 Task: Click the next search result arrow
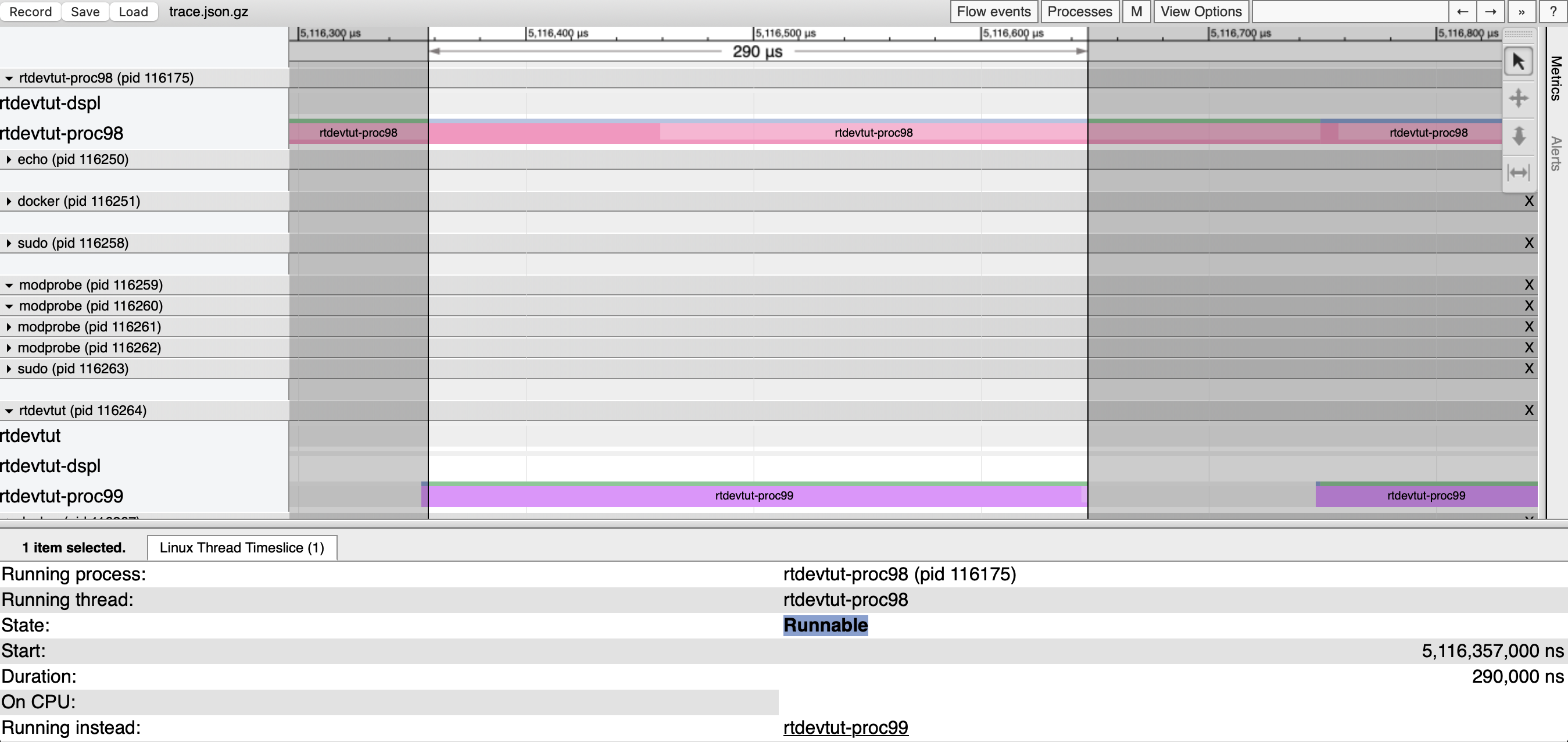pyautogui.click(x=1490, y=12)
